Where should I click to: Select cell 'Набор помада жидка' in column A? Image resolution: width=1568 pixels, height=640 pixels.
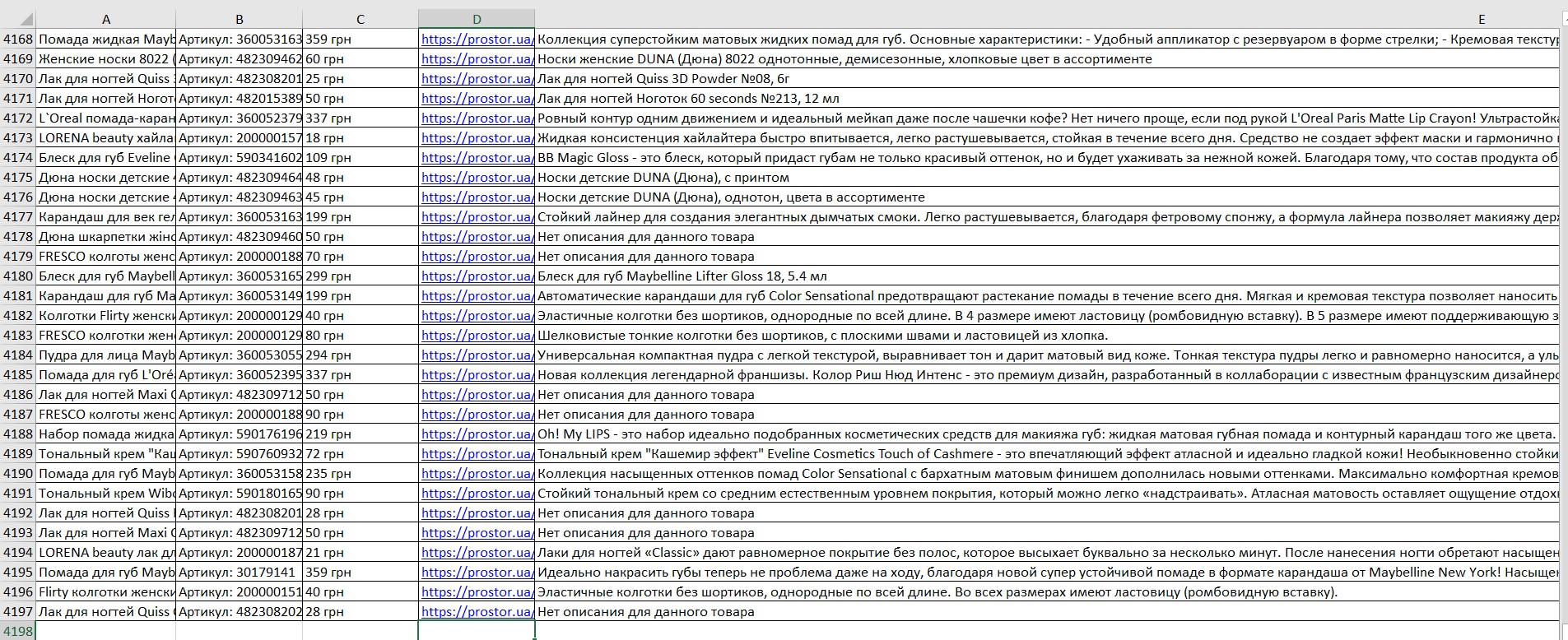106,434
